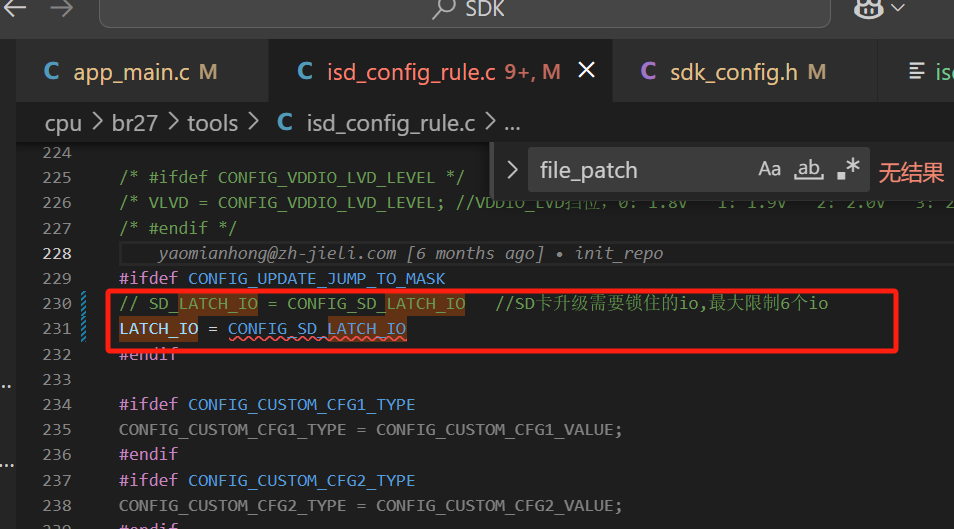Image resolution: width=954 pixels, height=529 pixels.
Task: Click the breadcrumb ellipsis symbol
Action: pyautogui.click(x=512, y=125)
